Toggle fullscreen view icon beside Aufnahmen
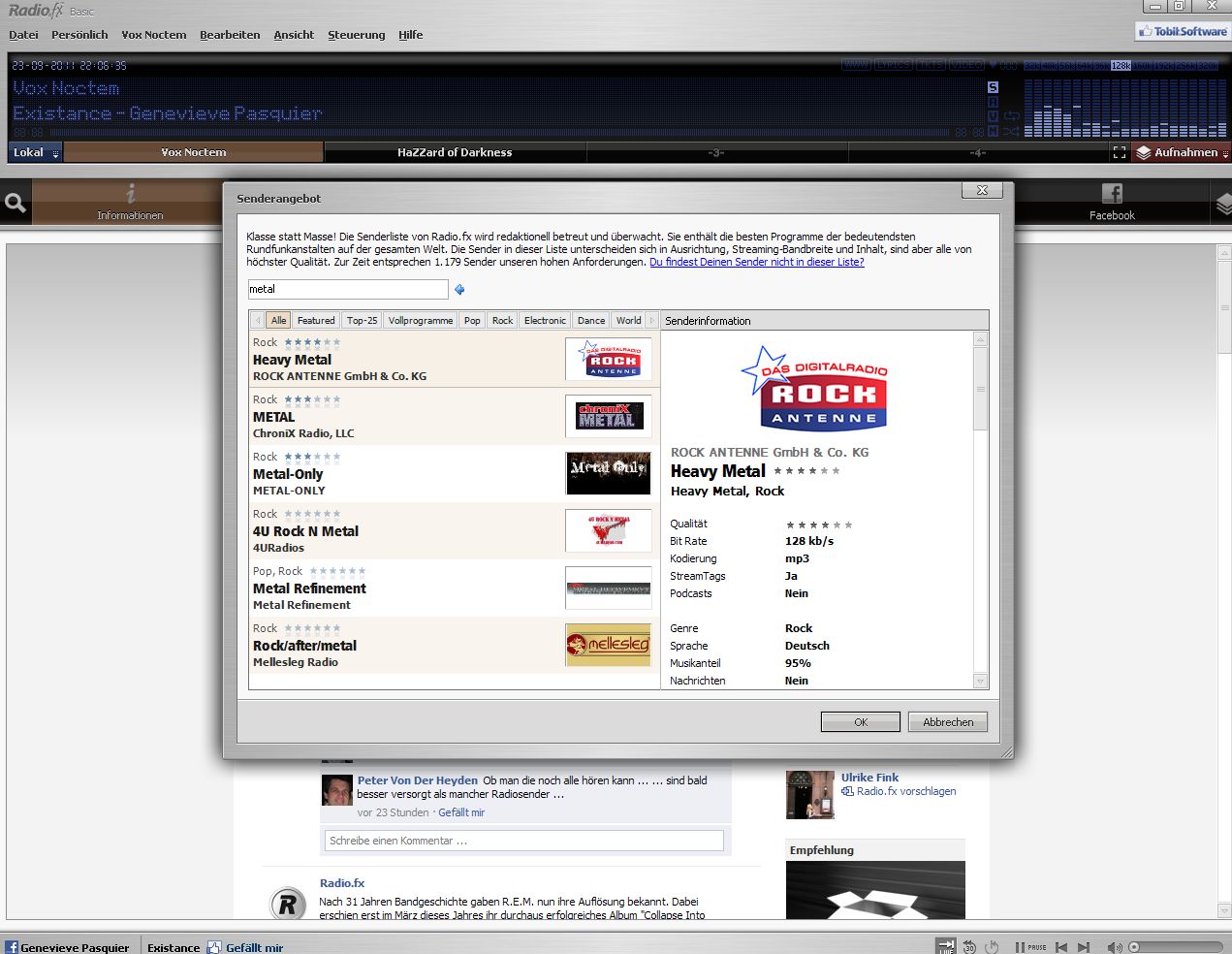This screenshot has width=1232, height=954. click(x=1120, y=152)
